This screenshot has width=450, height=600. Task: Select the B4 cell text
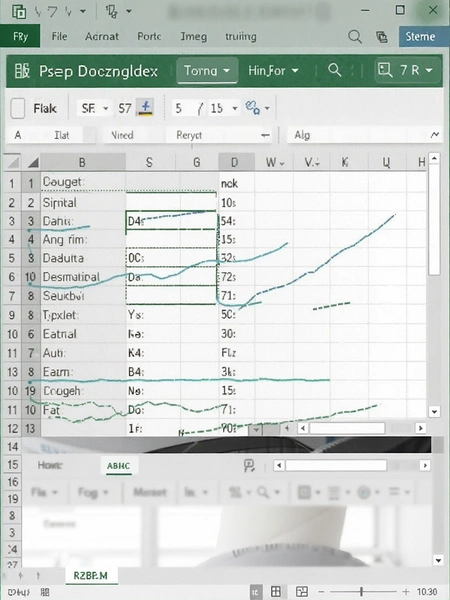click(x=136, y=372)
